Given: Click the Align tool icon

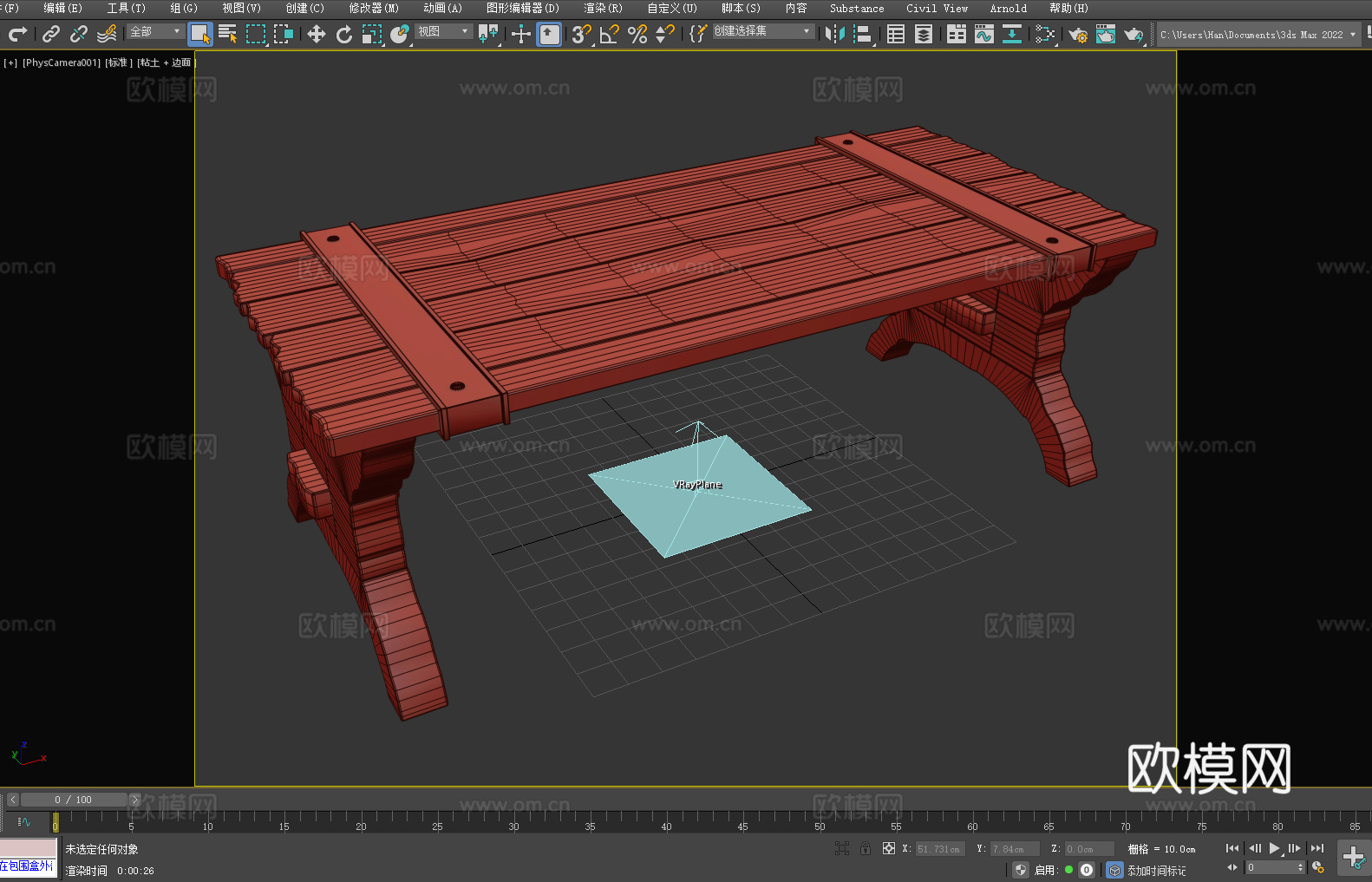Looking at the screenshot, I should click(863, 34).
